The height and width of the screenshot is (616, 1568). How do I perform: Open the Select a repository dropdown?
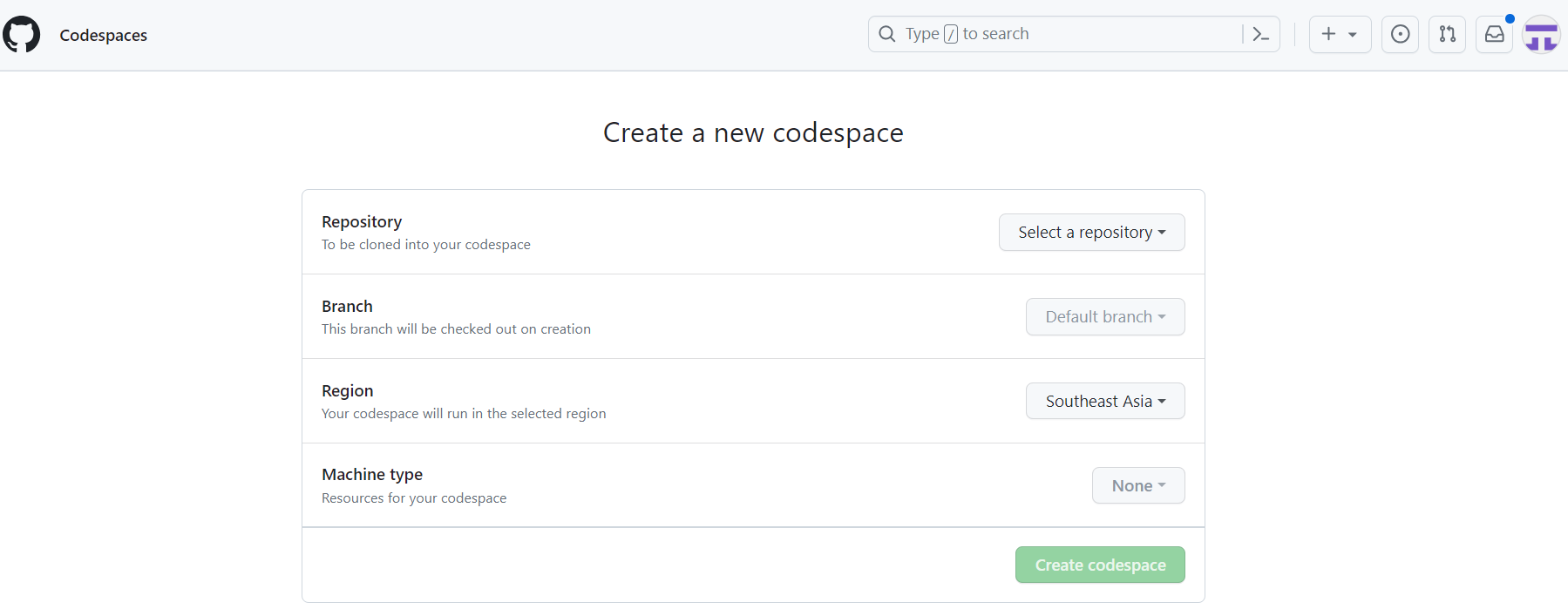pos(1091,233)
